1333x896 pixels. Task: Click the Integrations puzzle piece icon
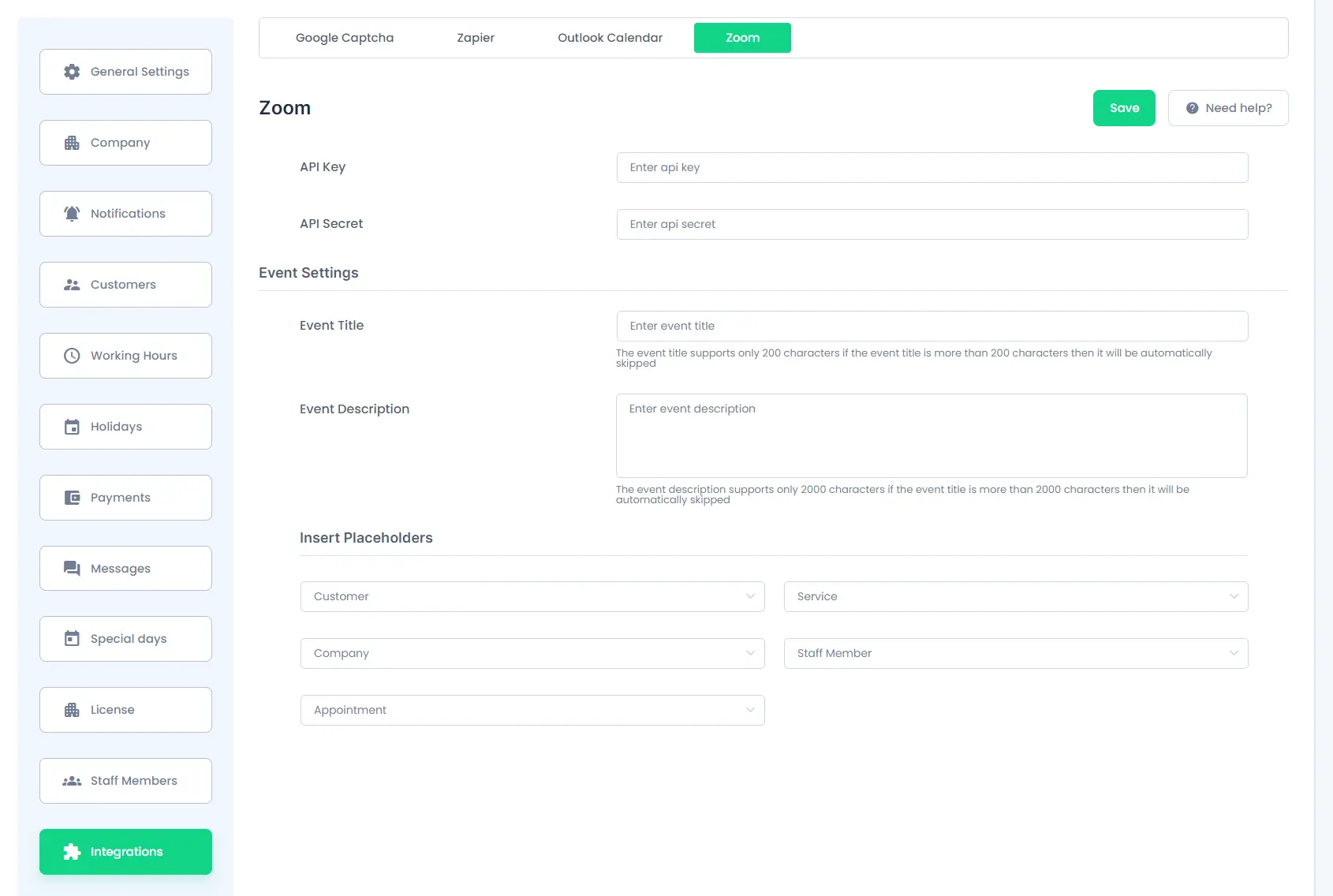(x=72, y=852)
